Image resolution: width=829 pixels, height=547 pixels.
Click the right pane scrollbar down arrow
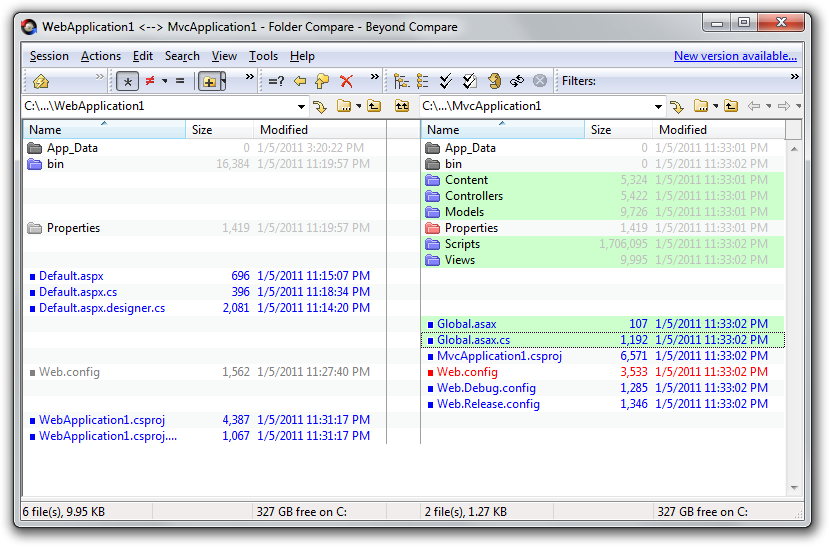(794, 488)
